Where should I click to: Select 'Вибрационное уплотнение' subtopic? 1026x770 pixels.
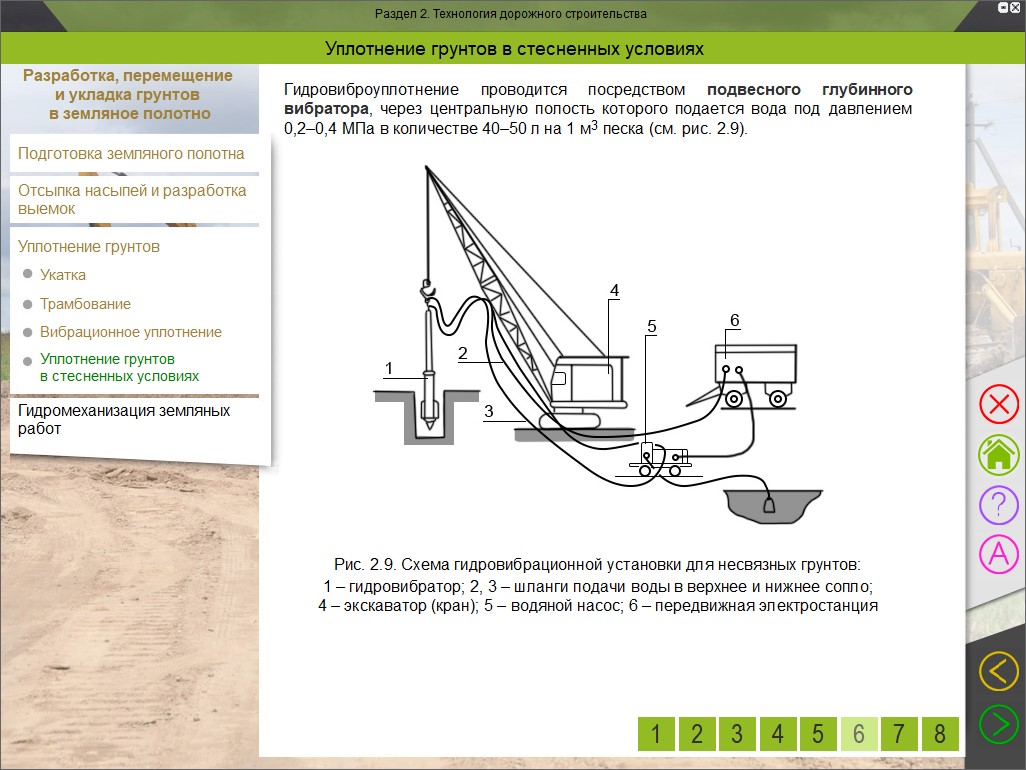pyautogui.click(x=130, y=332)
